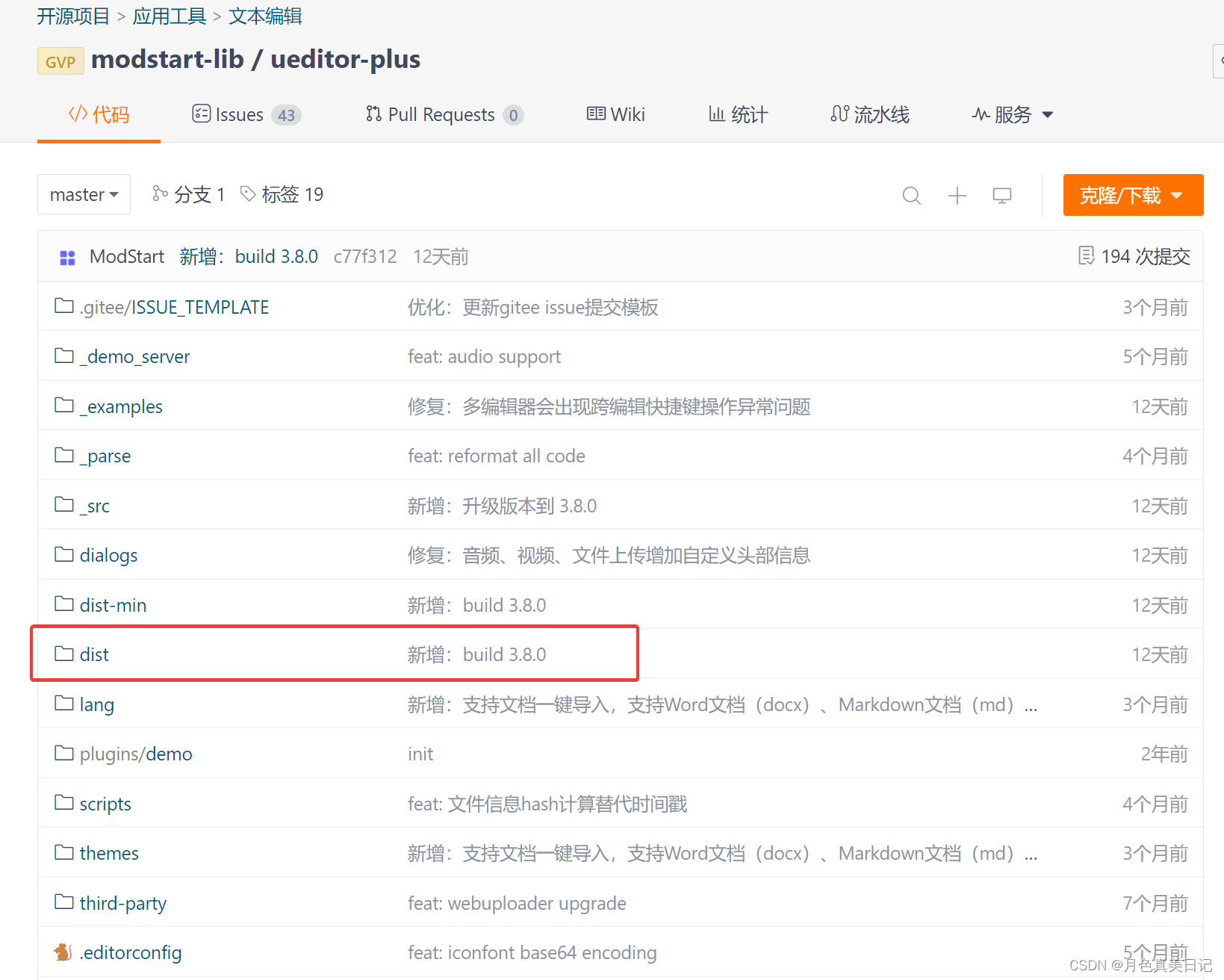Click commit message 'feat: iconfont base64 encoding'

click(x=532, y=952)
